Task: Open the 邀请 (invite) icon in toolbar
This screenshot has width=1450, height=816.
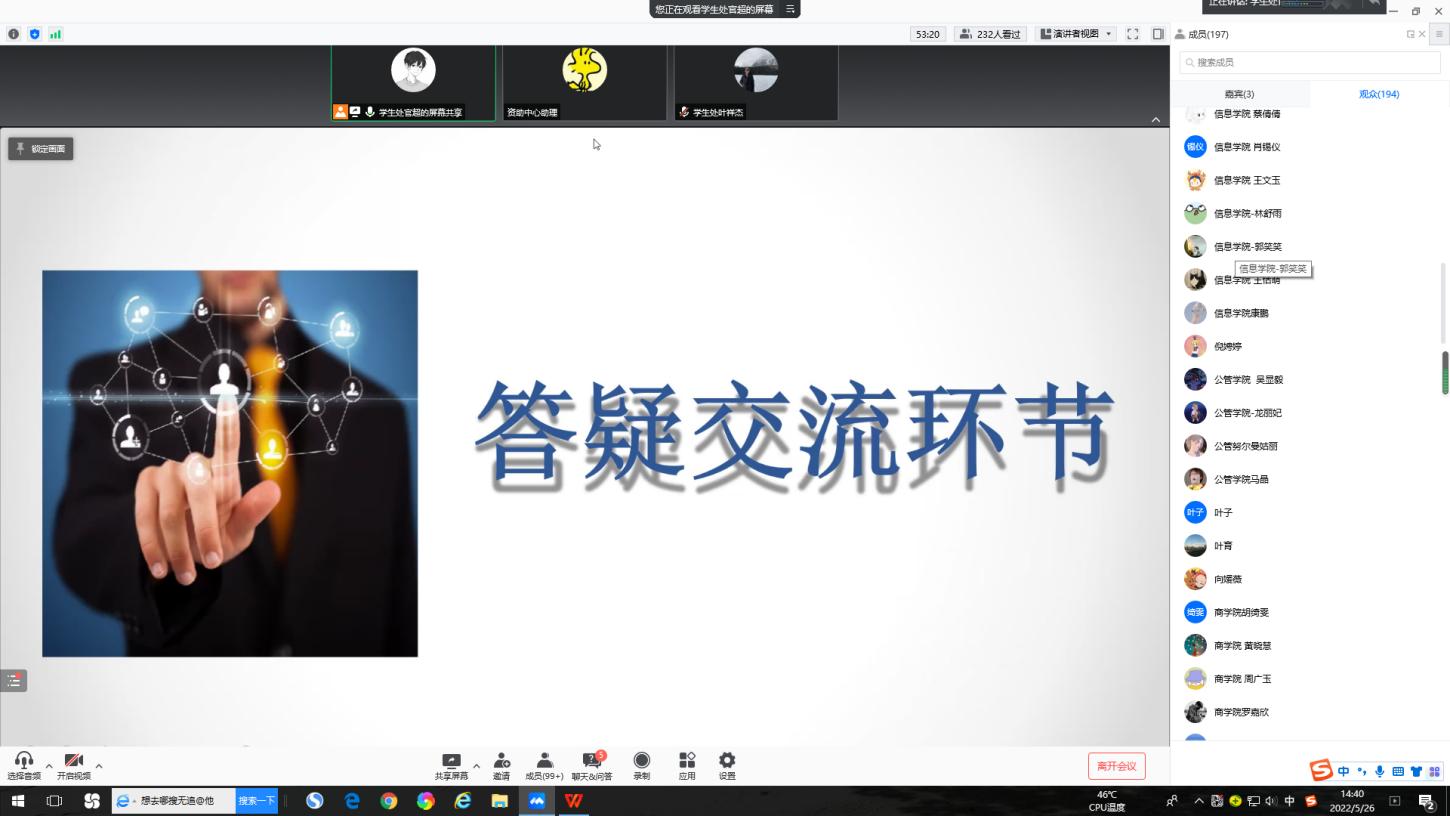Action: tap(501, 765)
